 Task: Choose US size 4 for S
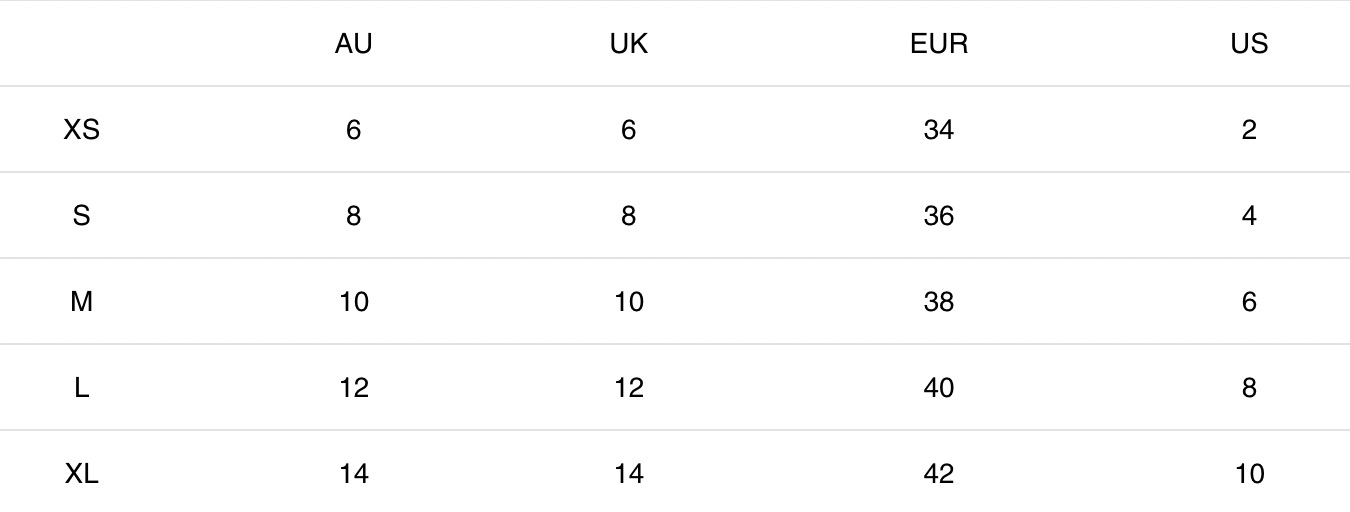pyautogui.click(x=1249, y=216)
